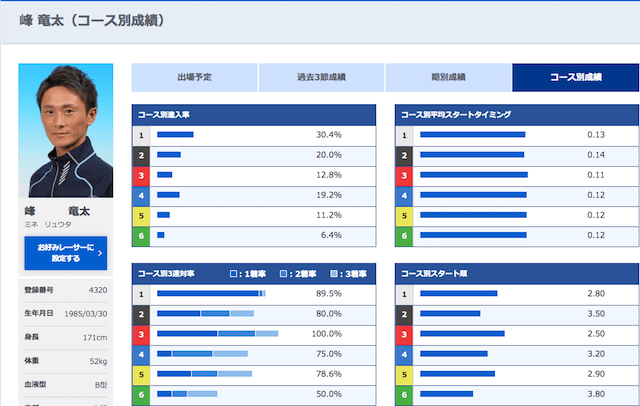
Task: Click red course 3 badge in 平均スタートタイミング table
Action: tap(404, 175)
